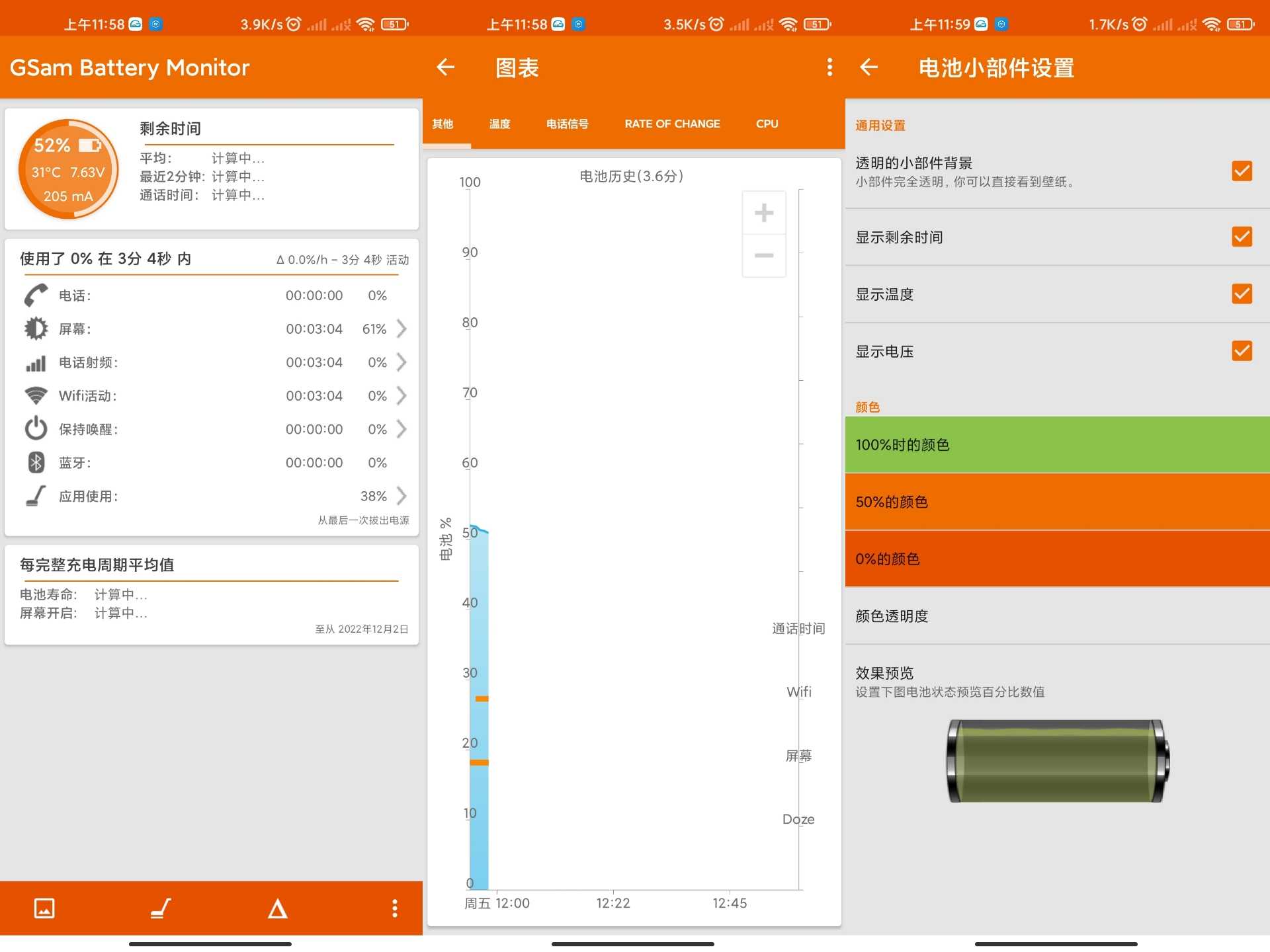Image resolution: width=1270 pixels, height=952 pixels.
Task: Tap the triangle delta icon in bottom bar
Action: (278, 909)
